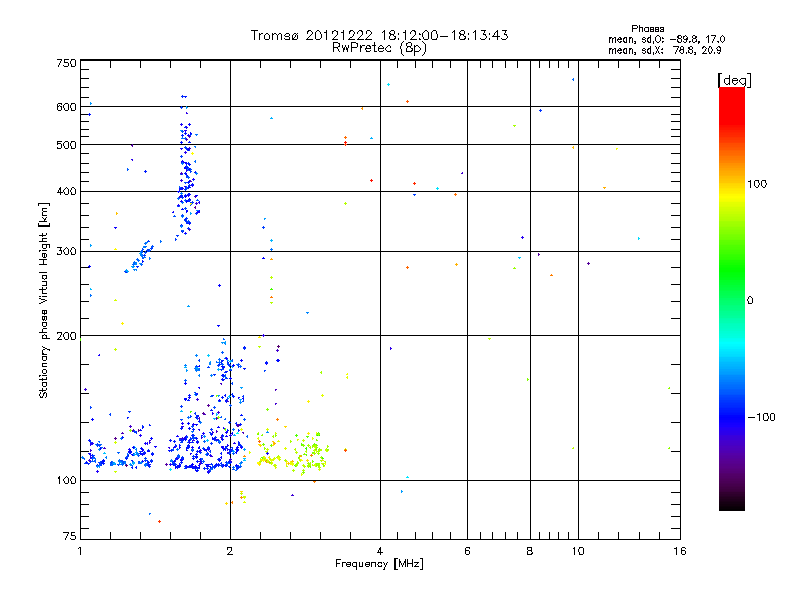800x600 pixels.
Task: Click the 'Phases' statistics header
Action: coord(647,29)
